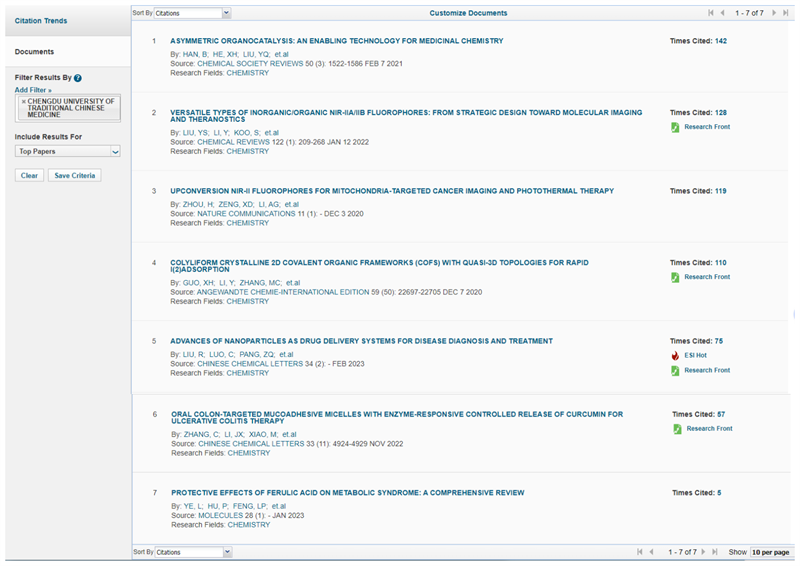
Task: Go to first page using top pagination
Action: coord(710,13)
